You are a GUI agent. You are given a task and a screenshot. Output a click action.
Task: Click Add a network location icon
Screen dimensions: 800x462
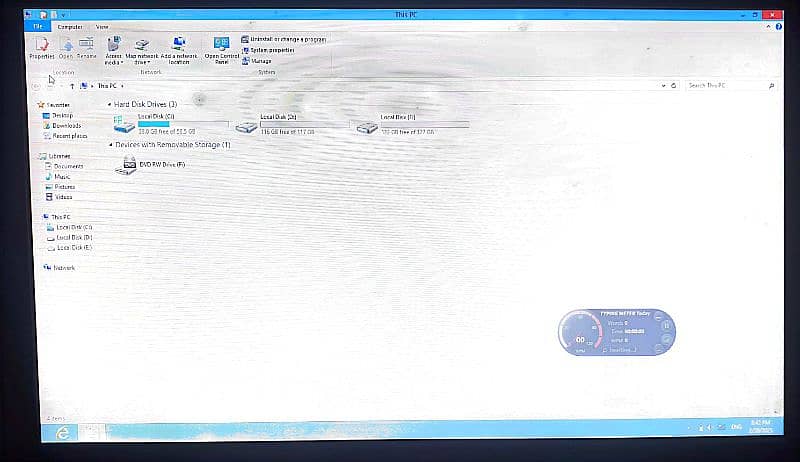pos(179,47)
